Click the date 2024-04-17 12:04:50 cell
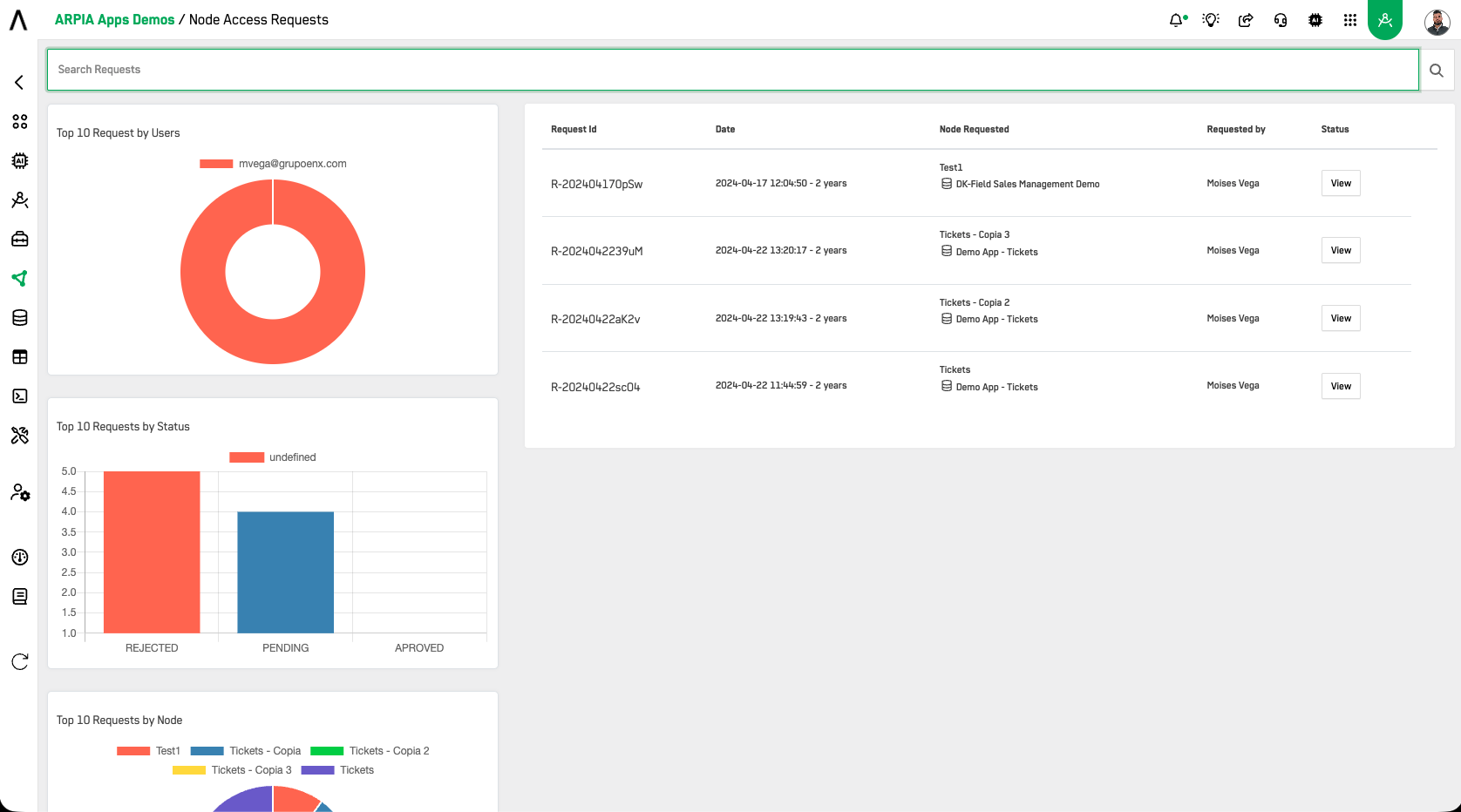This screenshot has width=1461, height=812. 781,183
